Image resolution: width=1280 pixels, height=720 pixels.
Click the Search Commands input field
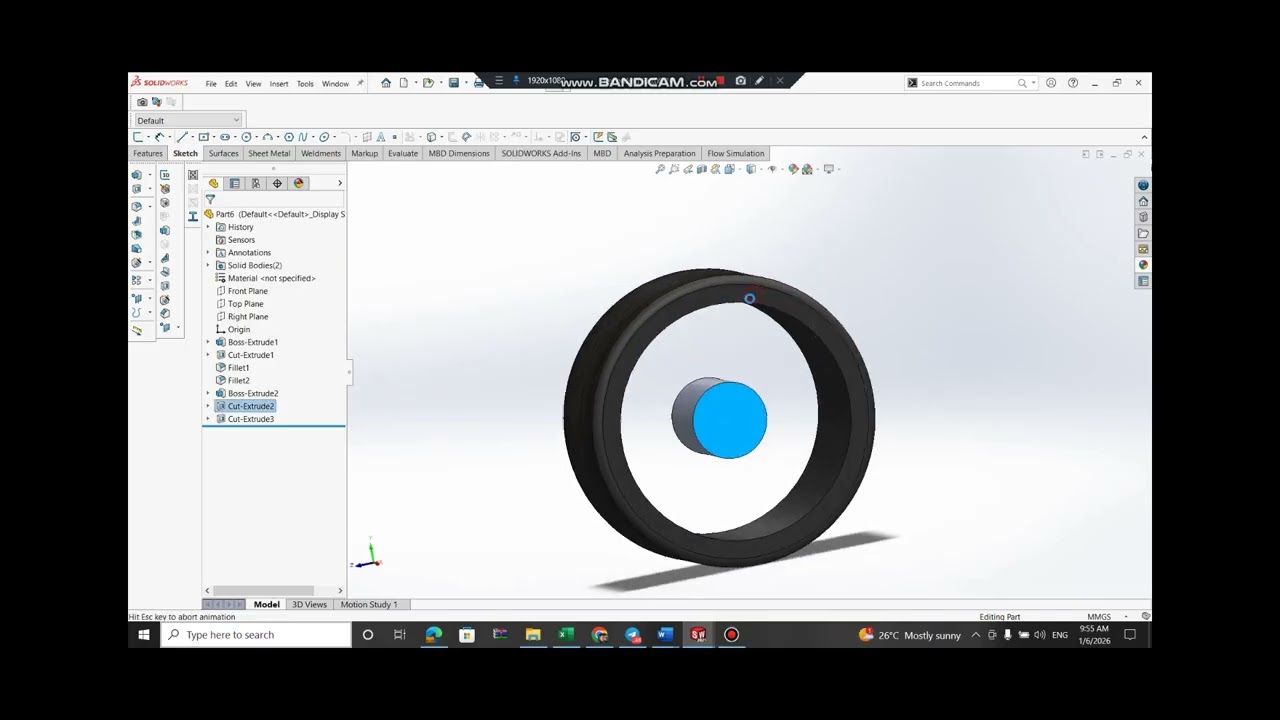point(966,83)
